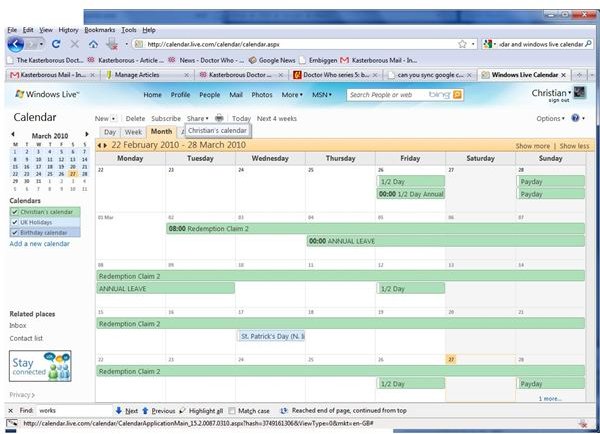The image size is (600, 434).
Task: Reload the page with the refresh icon
Action: [56, 44]
